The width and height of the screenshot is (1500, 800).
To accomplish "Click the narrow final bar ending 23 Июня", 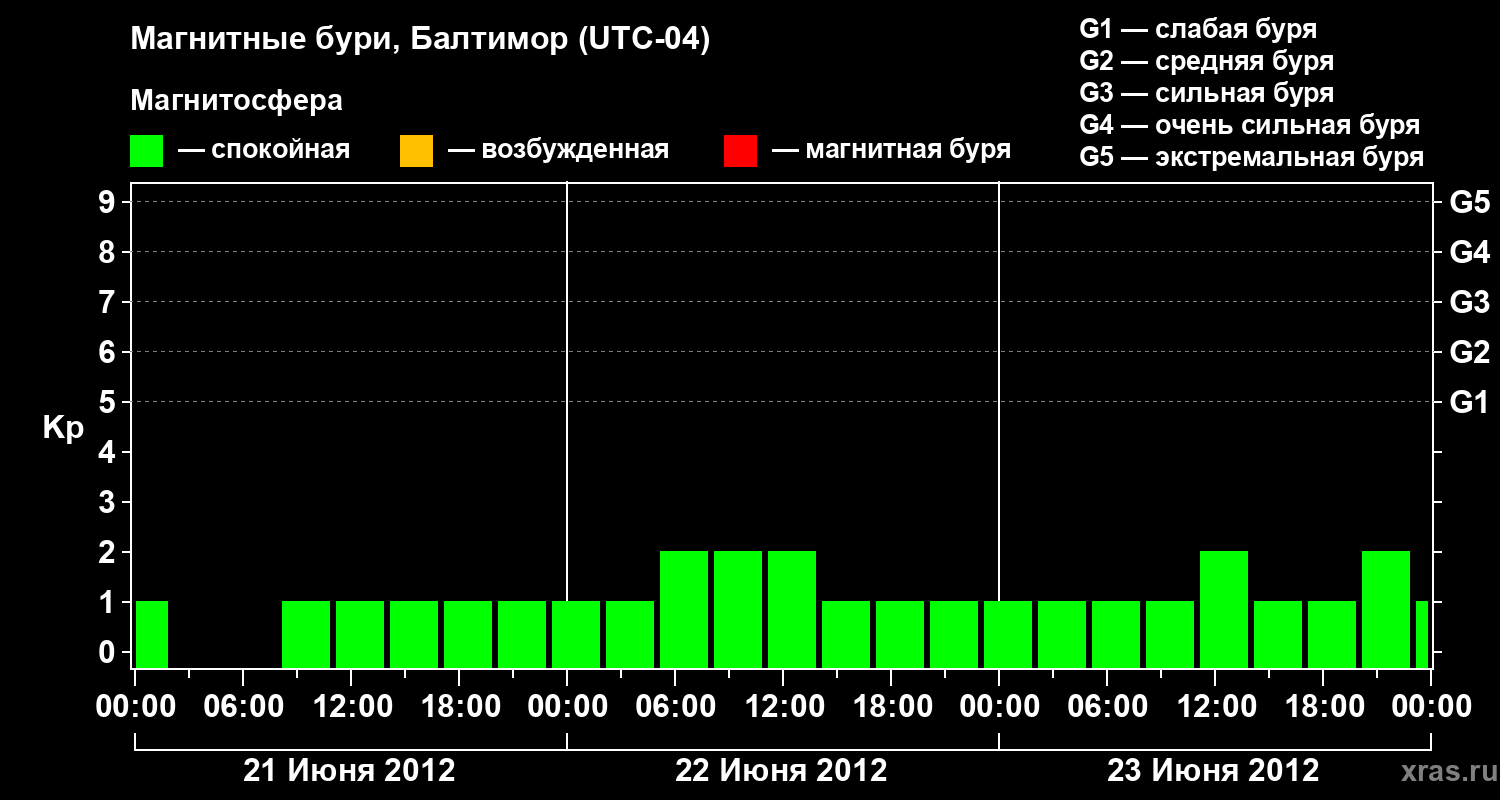I will 1422,634.
